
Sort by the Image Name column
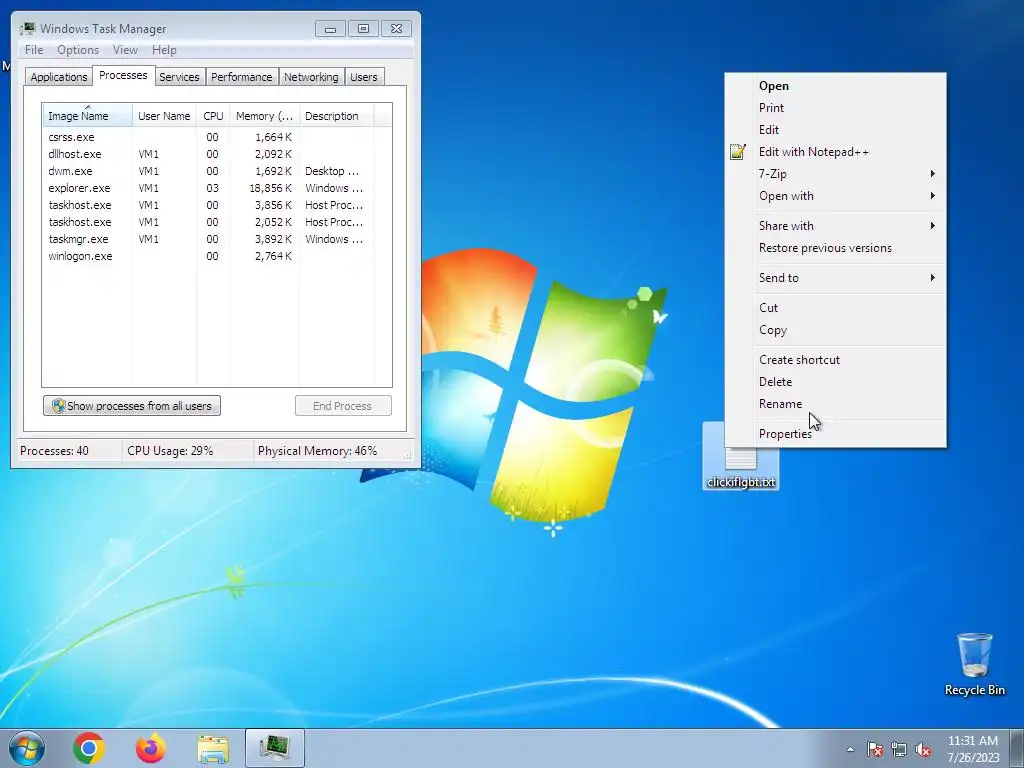coord(88,116)
